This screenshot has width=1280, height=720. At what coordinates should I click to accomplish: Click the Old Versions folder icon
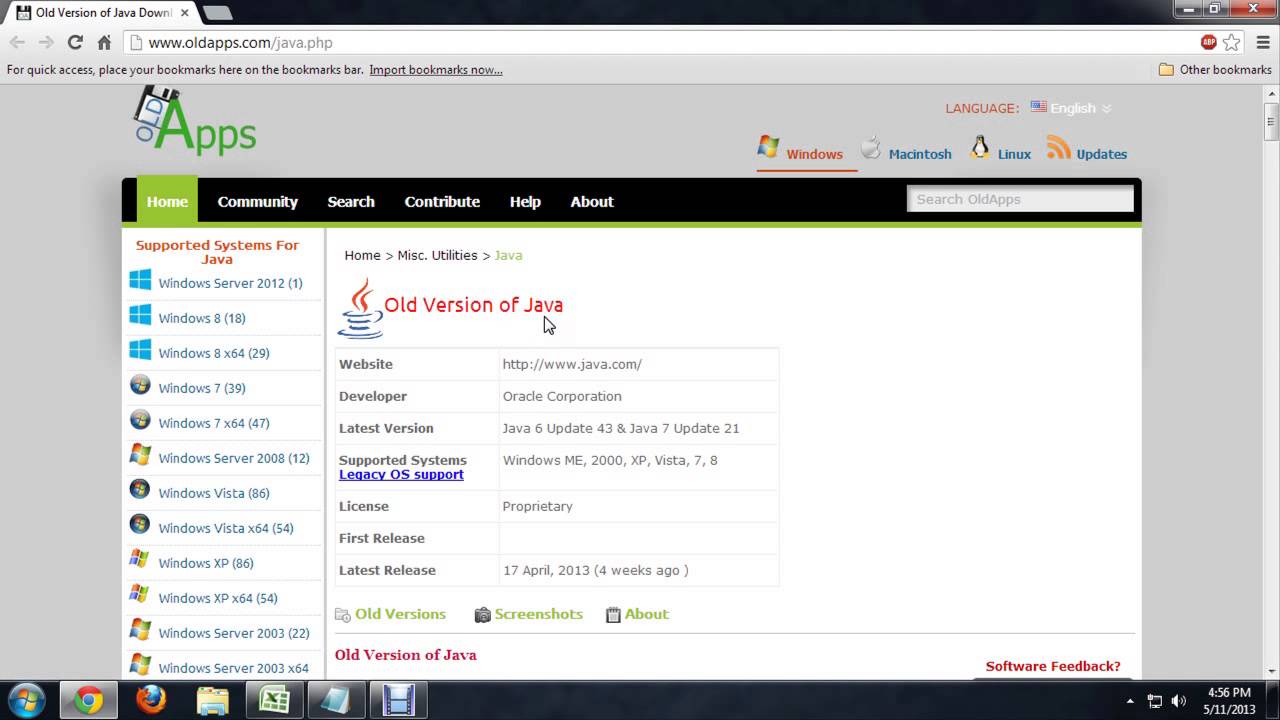tap(343, 615)
